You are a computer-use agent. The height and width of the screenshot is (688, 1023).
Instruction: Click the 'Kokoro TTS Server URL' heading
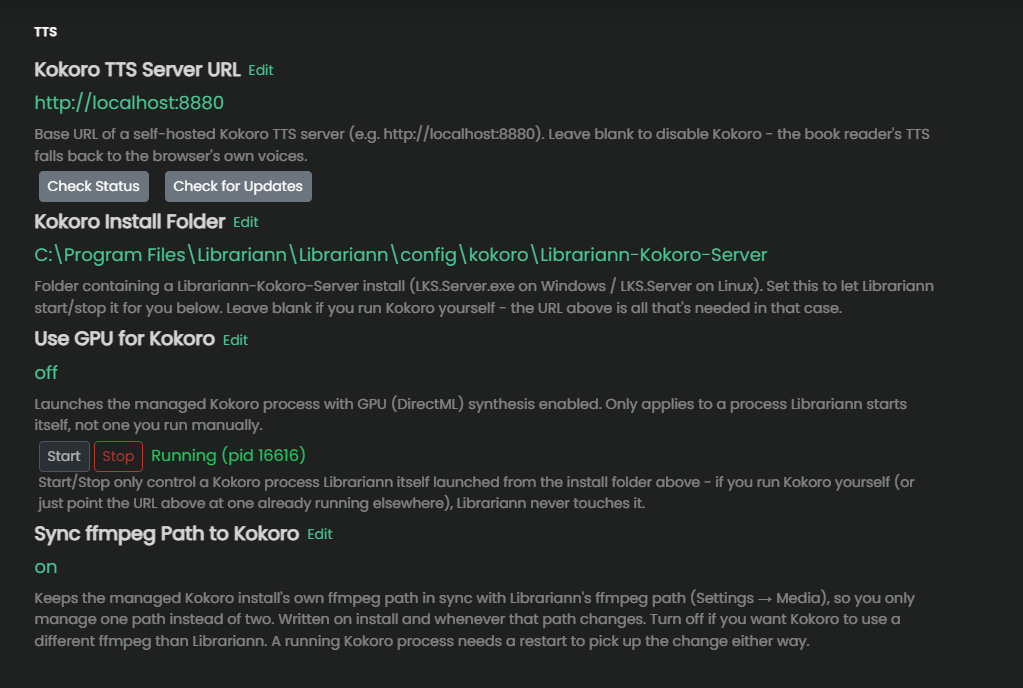[x=137, y=70]
